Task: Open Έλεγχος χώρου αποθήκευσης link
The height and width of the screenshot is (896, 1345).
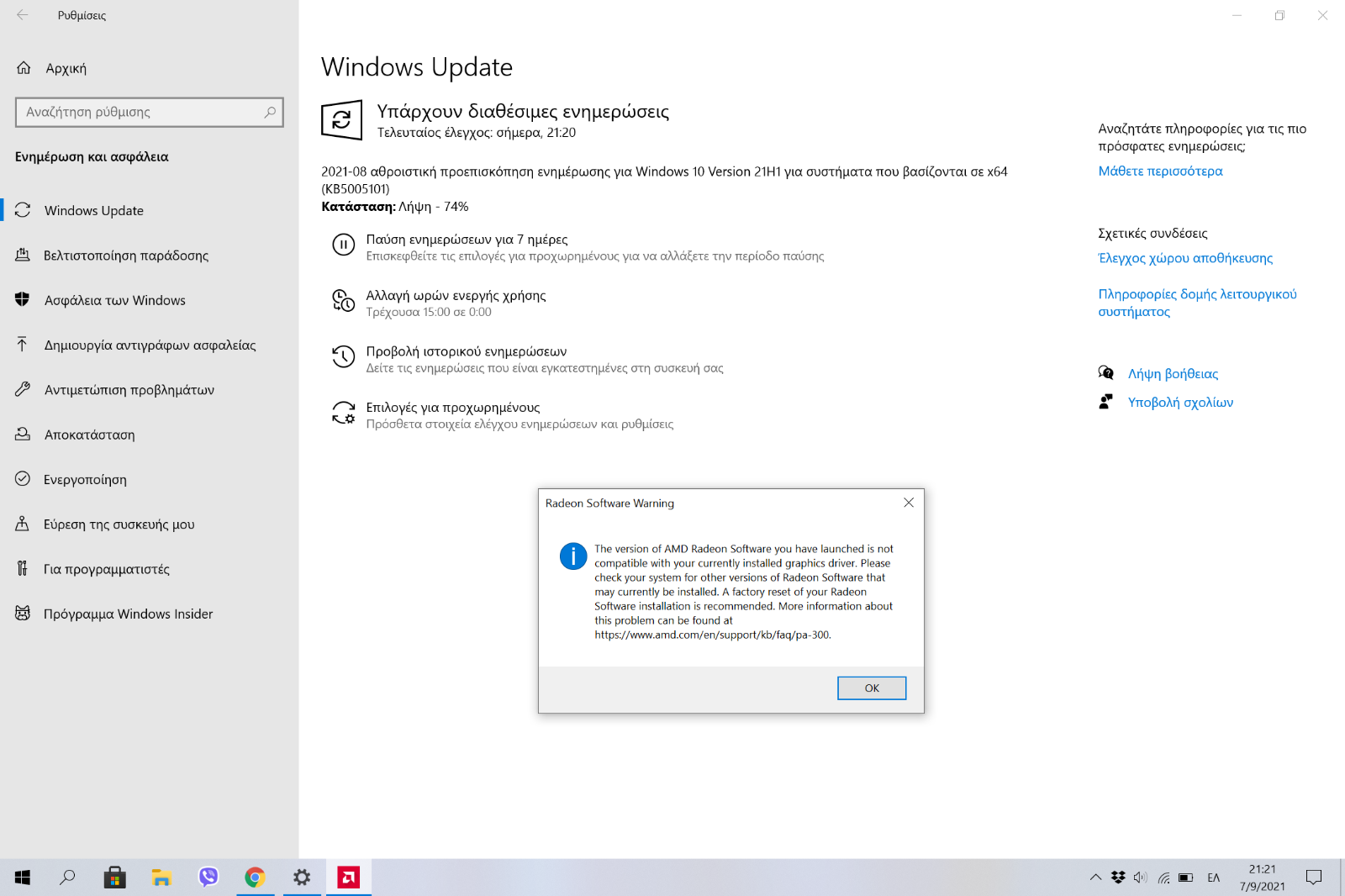Action: tap(1185, 258)
